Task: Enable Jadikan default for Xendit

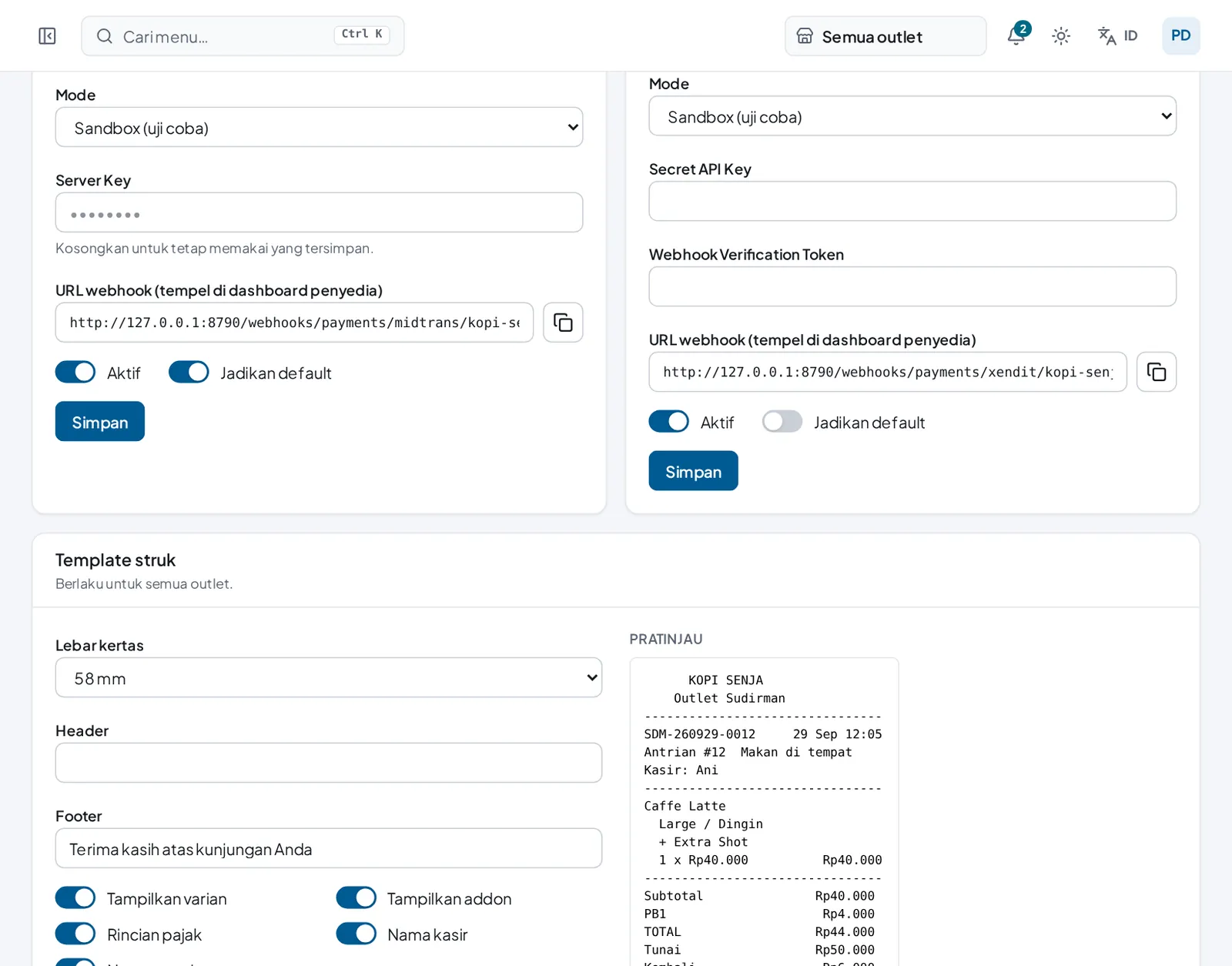Action: click(x=782, y=421)
